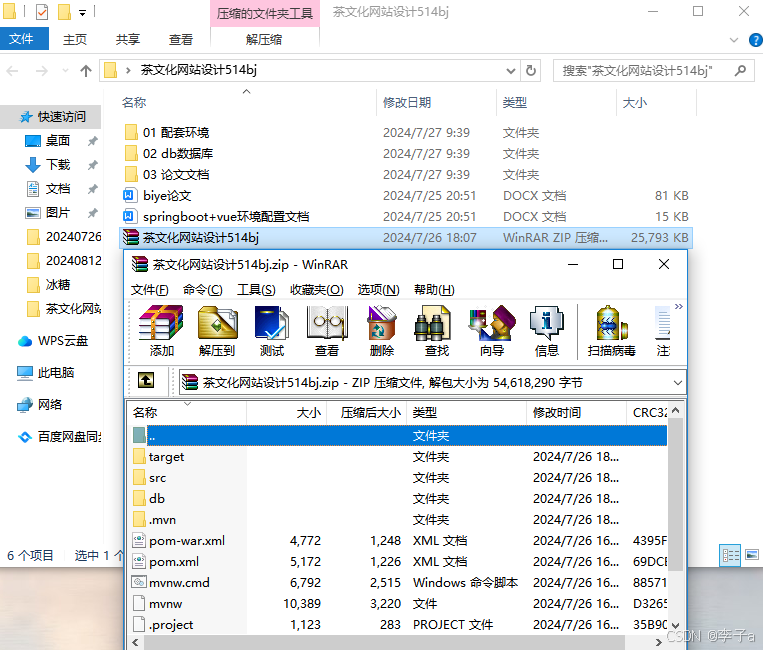Click the Scan Virus (扫描病毒) icon
Image resolution: width=763 pixels, height=650 pixels.
tap(612, 331)
